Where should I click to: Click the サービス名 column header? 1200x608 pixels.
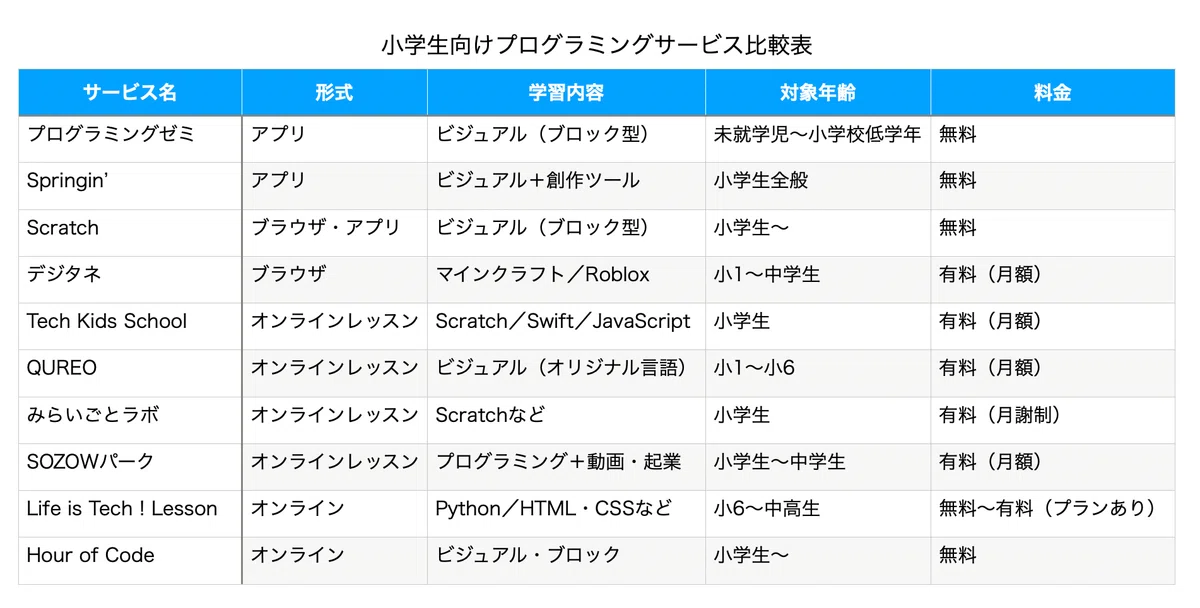tap(130, 92)
